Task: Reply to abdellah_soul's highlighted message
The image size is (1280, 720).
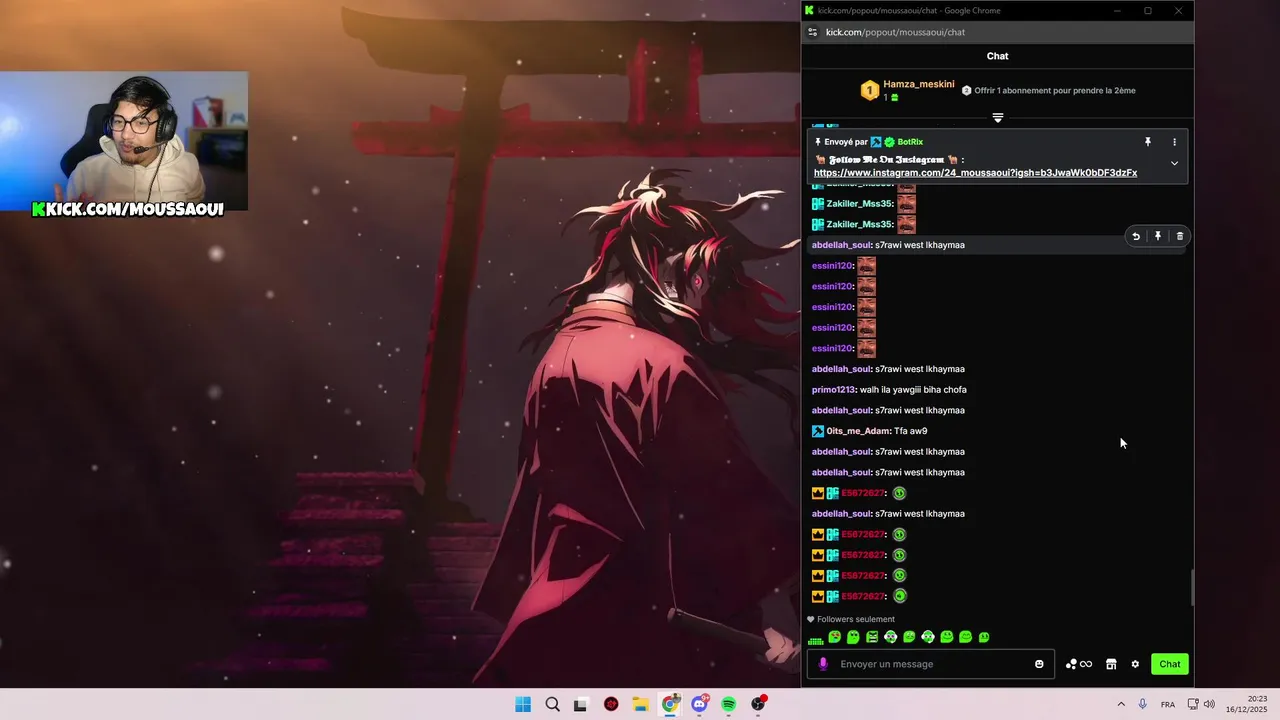Action: click(1136, 236)
